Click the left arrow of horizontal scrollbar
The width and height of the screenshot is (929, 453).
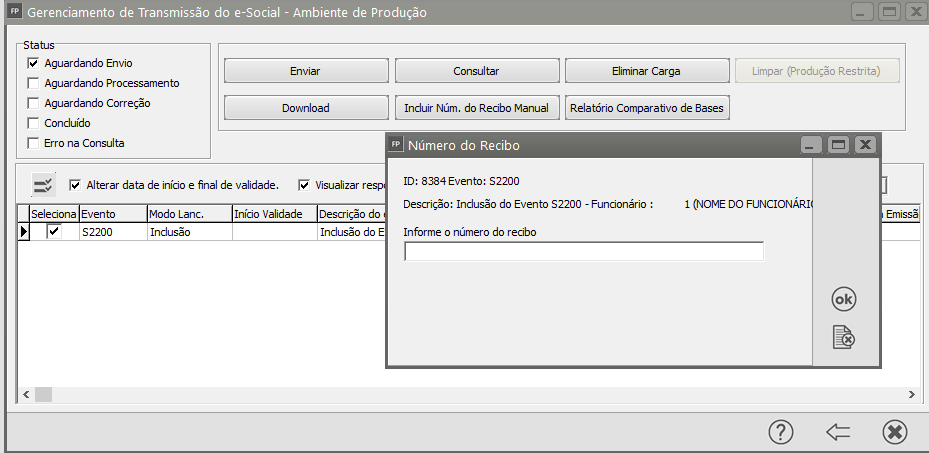(x=25, y=394)
